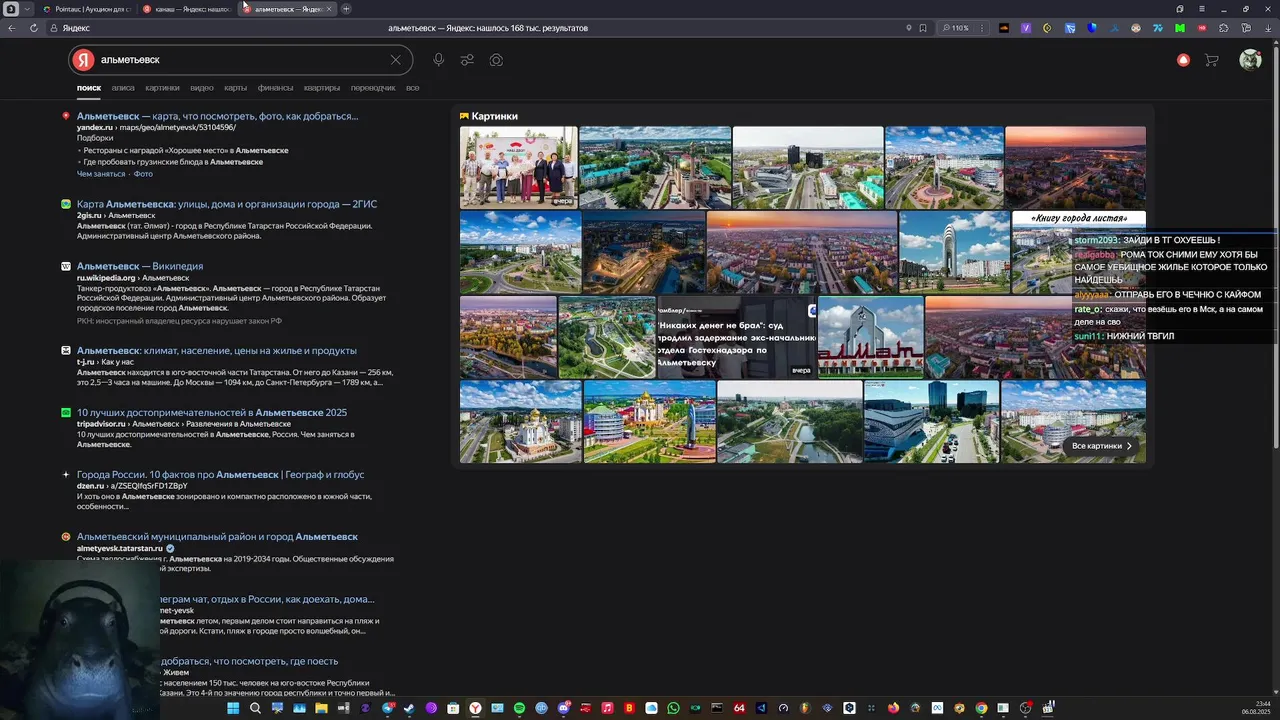Viewport: 1280px width, 720px height.
Task: Open the SoundCloud extension icon
Action: click(1003, 28)
